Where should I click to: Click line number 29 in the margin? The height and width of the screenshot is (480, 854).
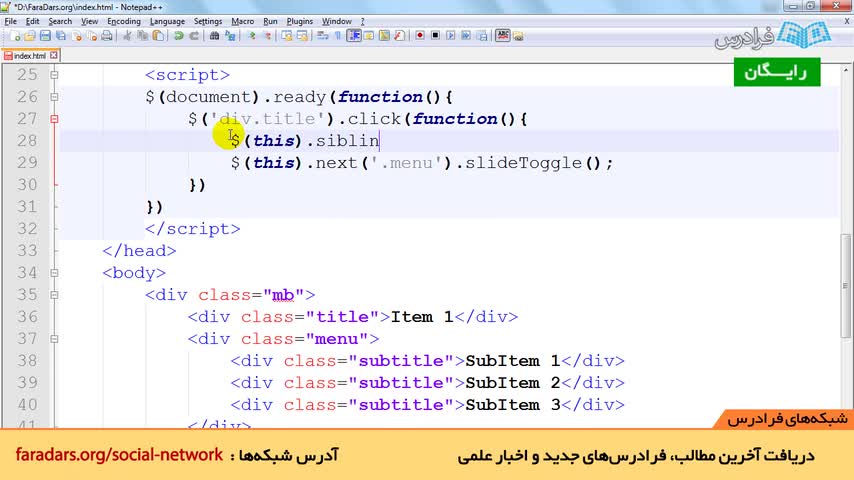[x=27, y=163]
